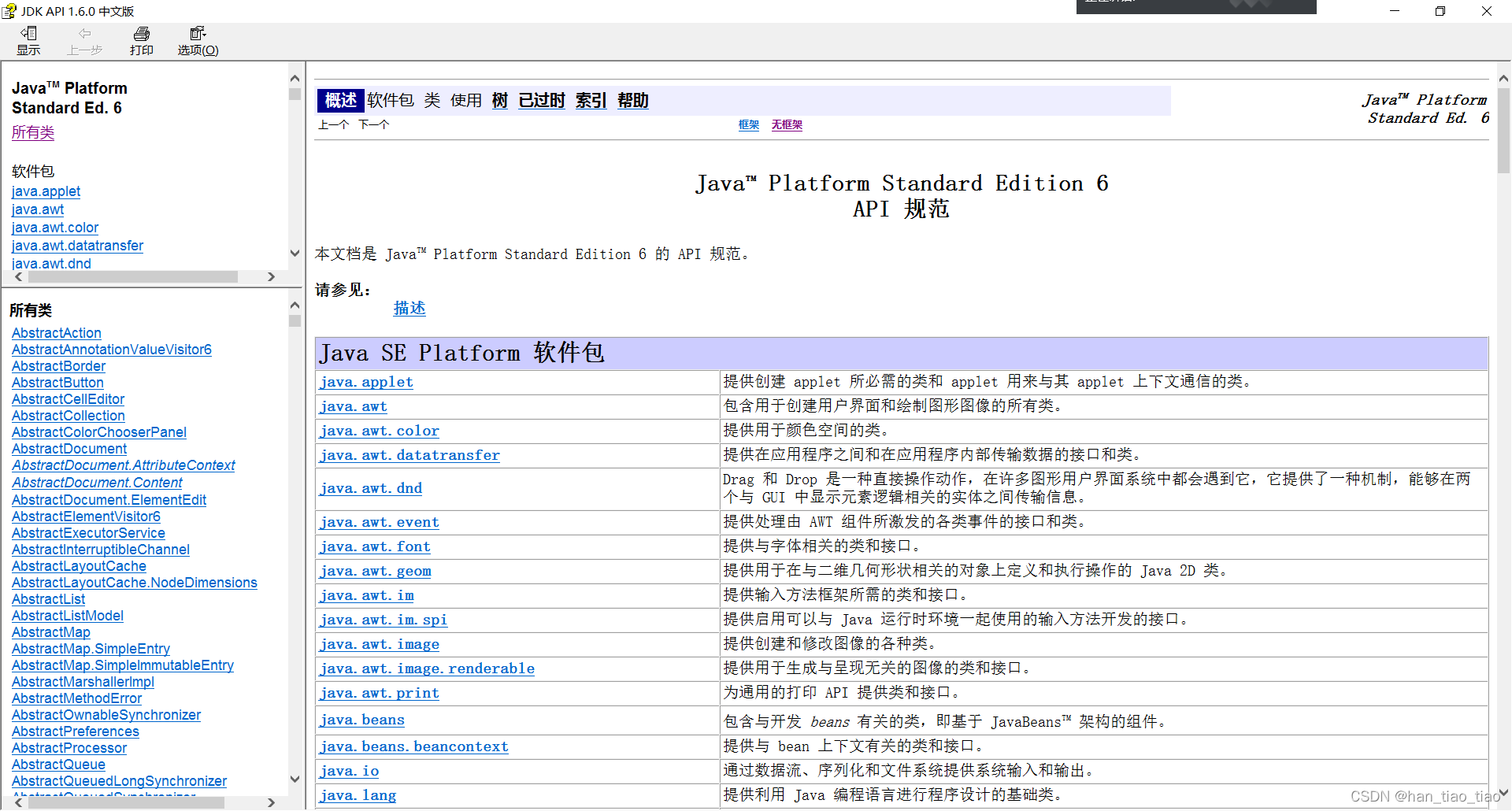This screenshot has height=811, width=1512.
Task: Open the AbstractAction class link
Action: [57, 333]
